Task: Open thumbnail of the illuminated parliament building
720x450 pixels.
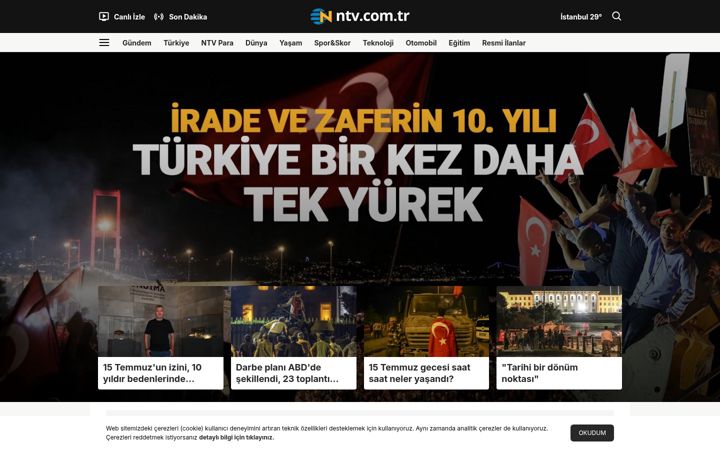Action: 559,321
